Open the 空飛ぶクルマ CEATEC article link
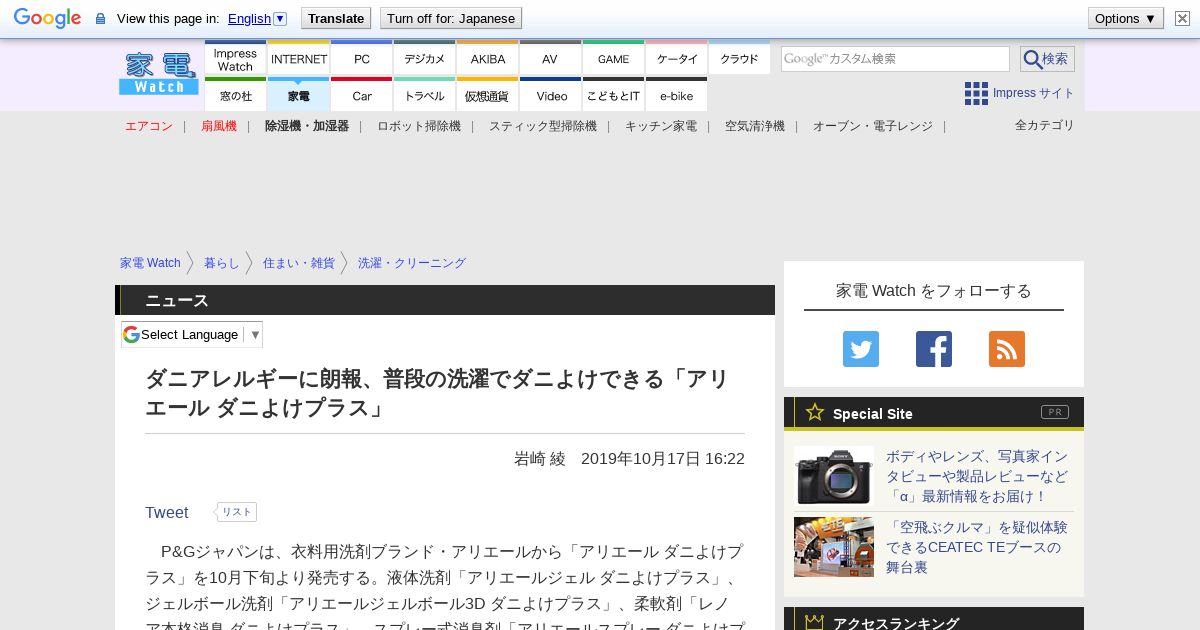 (976, 547)
